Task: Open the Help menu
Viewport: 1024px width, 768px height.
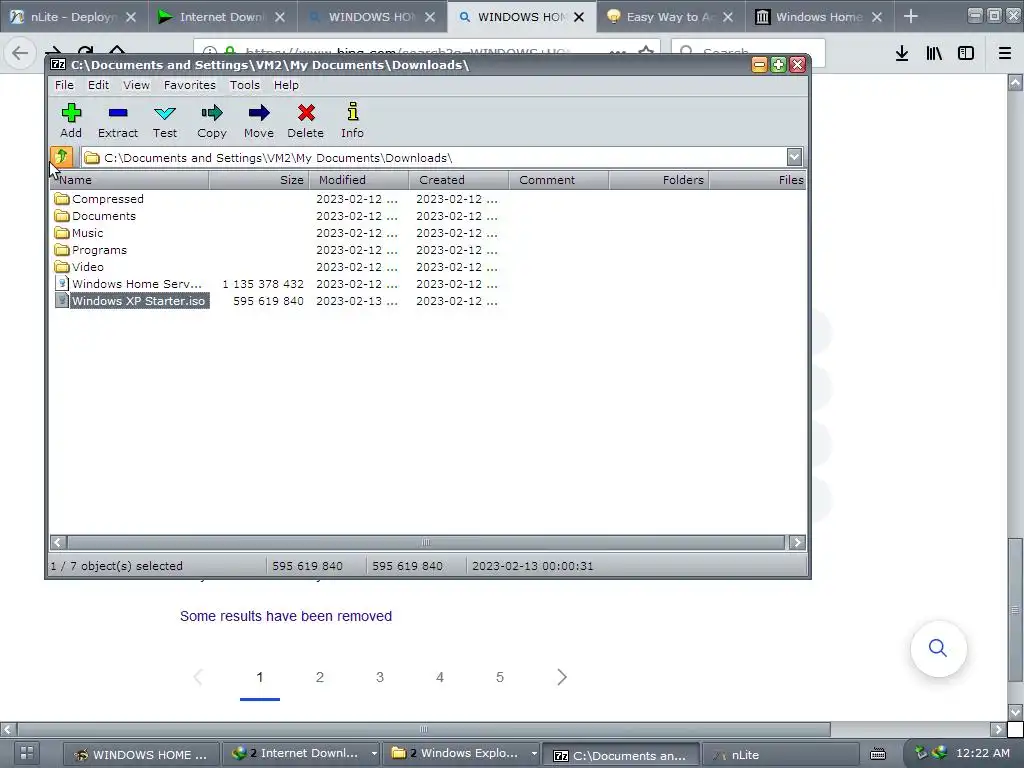Action: (x=286, y=85)
